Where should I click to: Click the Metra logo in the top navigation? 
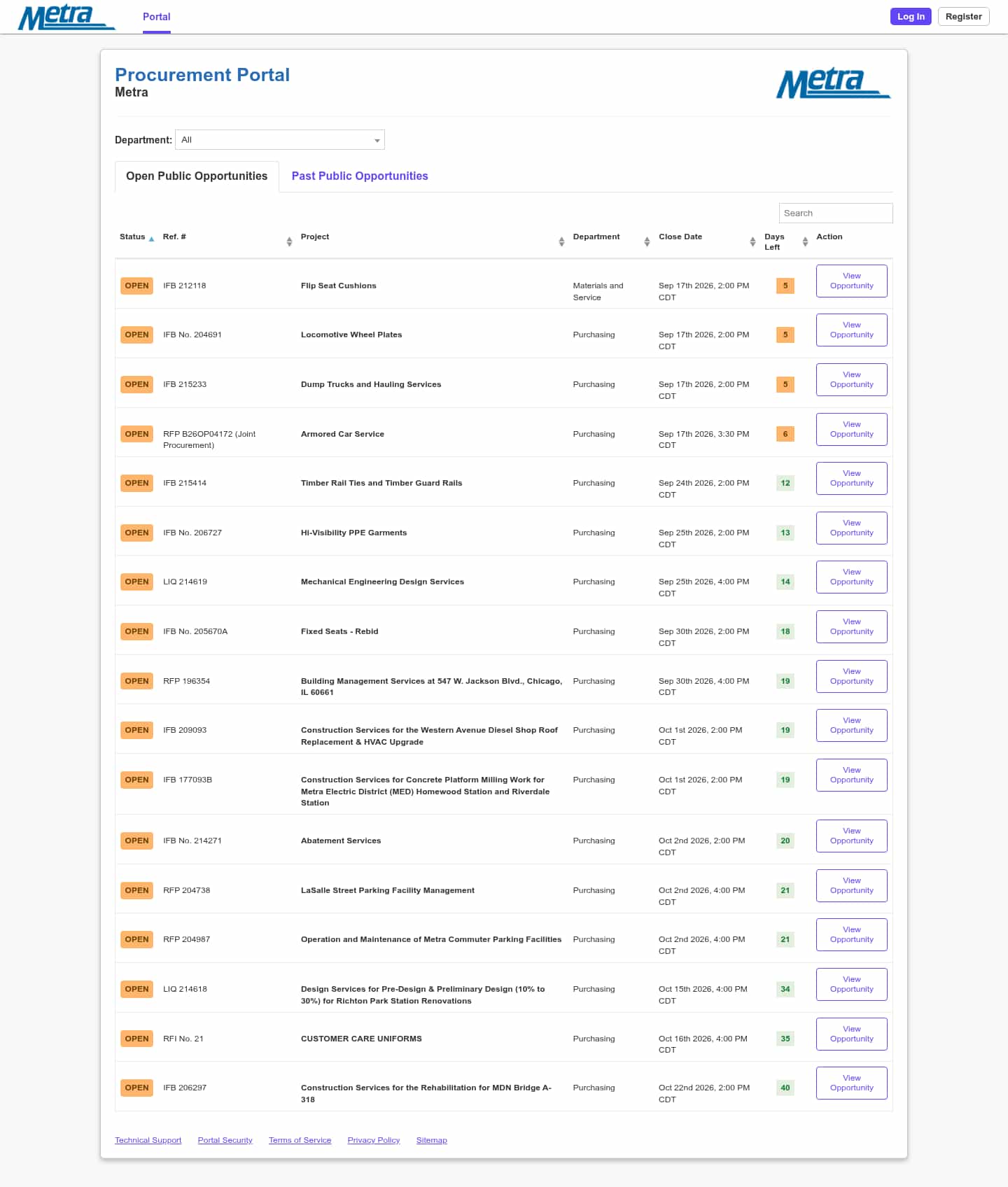66,17
